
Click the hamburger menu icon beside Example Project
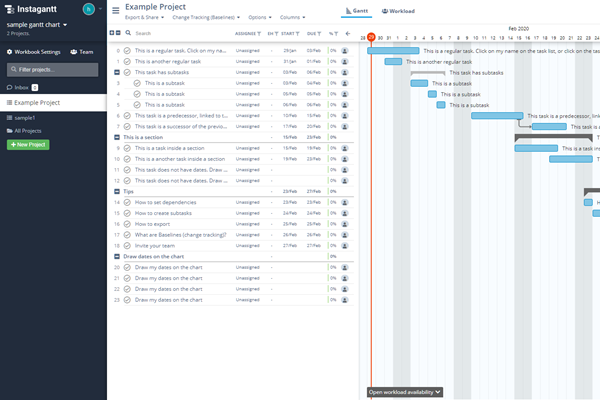tap(115, 10)
